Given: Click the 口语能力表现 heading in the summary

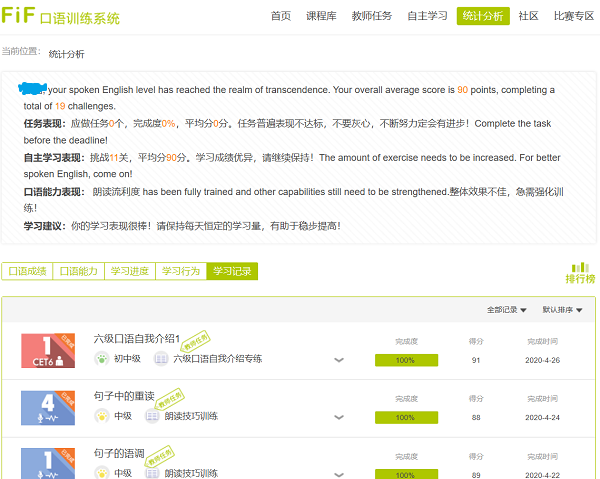Looking at the screenshot, I should point(54,192).
